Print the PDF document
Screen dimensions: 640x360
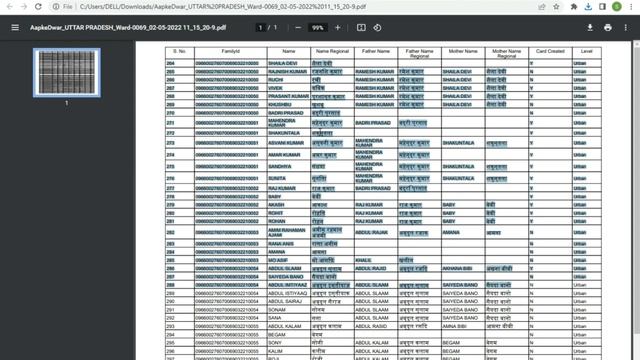[x=608, y=28]
